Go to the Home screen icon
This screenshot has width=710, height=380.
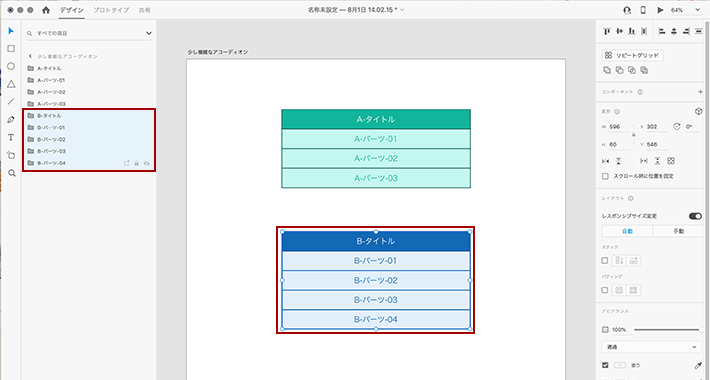pyautogui.click(x=46, y=10)
